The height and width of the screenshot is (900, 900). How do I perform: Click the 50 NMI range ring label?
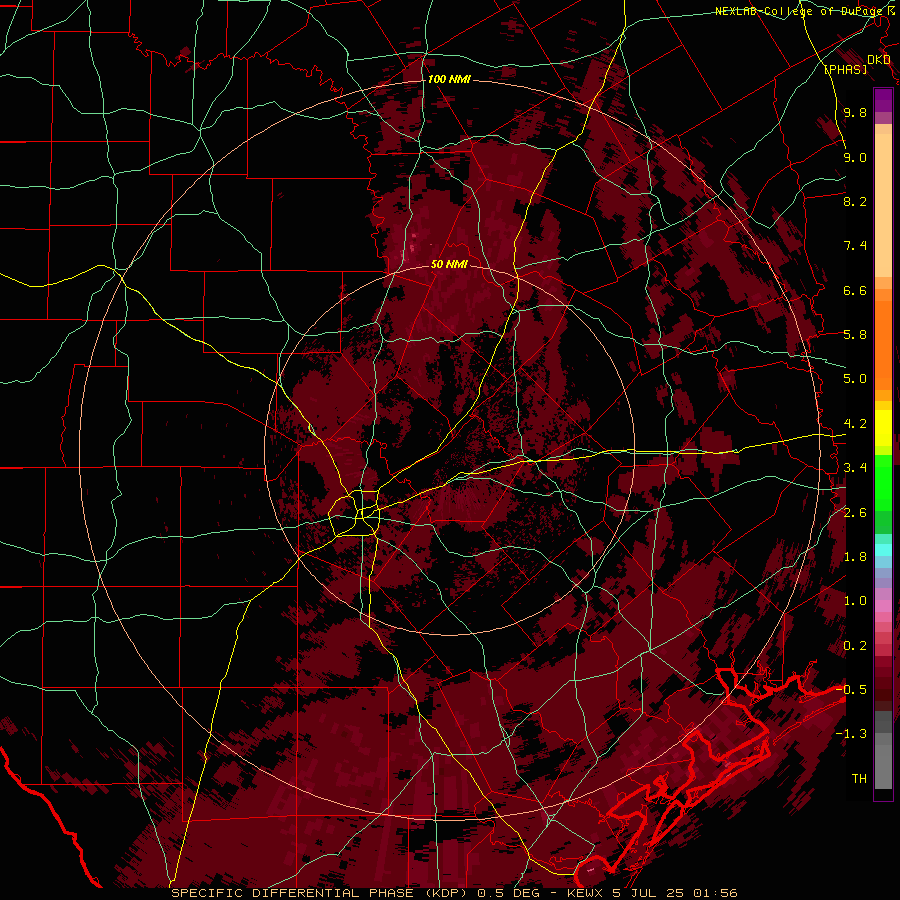449,265
